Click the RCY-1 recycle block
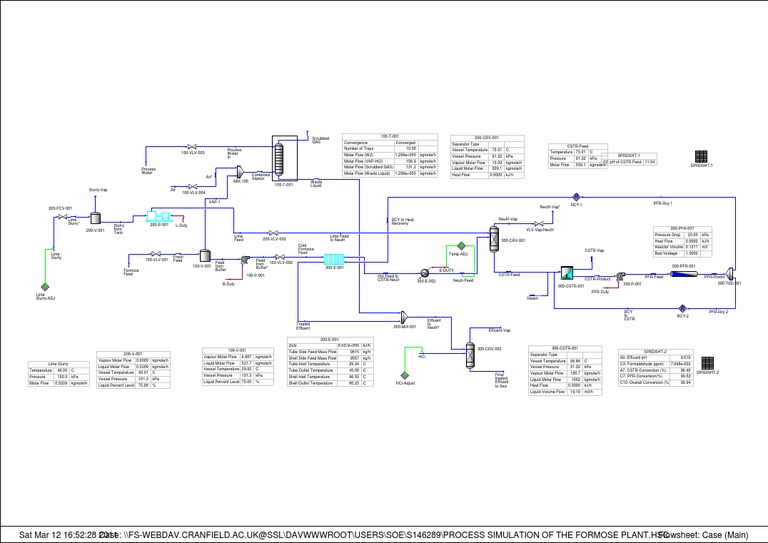 (x=576, y=197)
